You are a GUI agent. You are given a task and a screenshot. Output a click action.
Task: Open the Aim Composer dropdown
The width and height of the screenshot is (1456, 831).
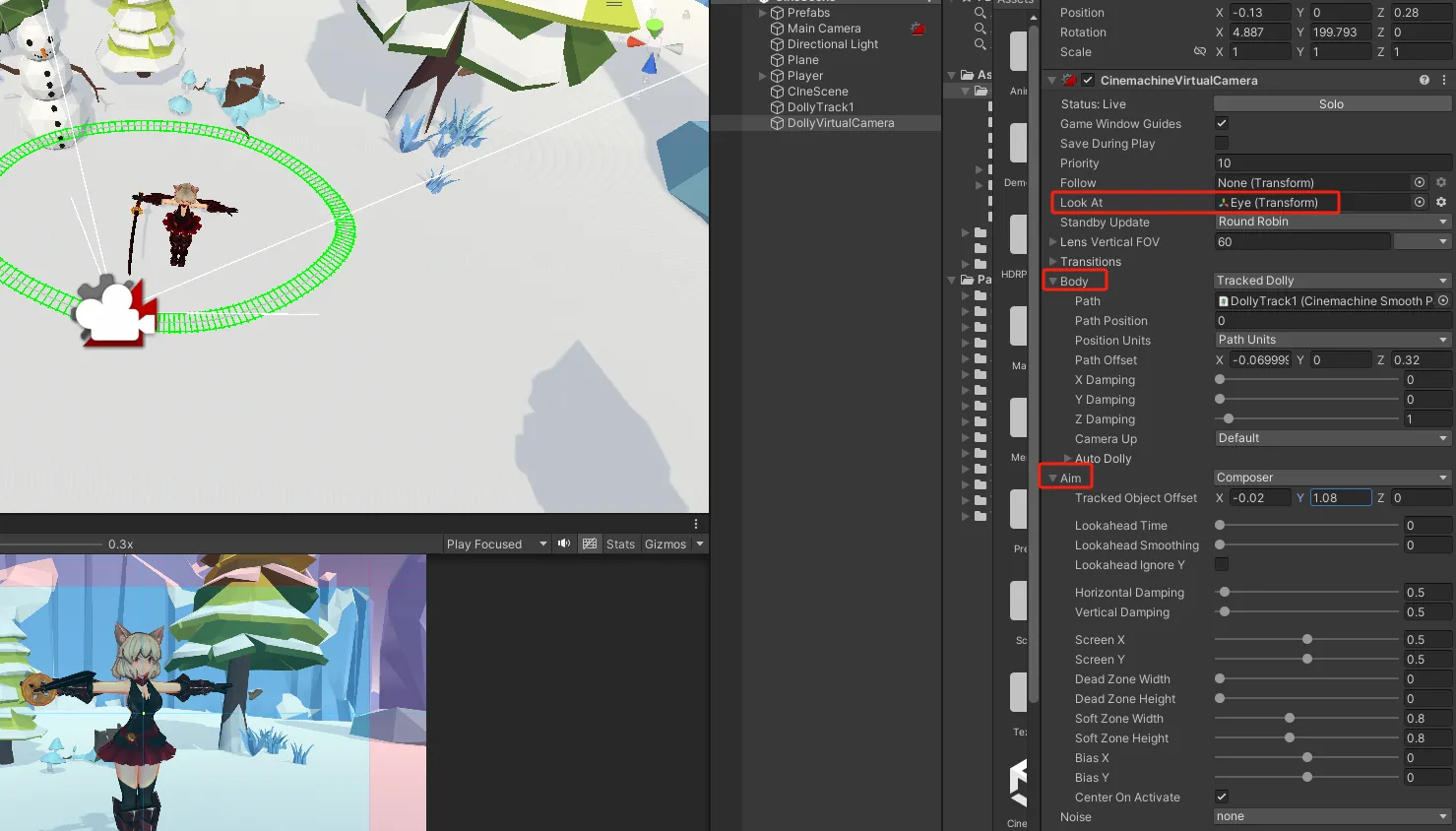tap(1333, 478)
